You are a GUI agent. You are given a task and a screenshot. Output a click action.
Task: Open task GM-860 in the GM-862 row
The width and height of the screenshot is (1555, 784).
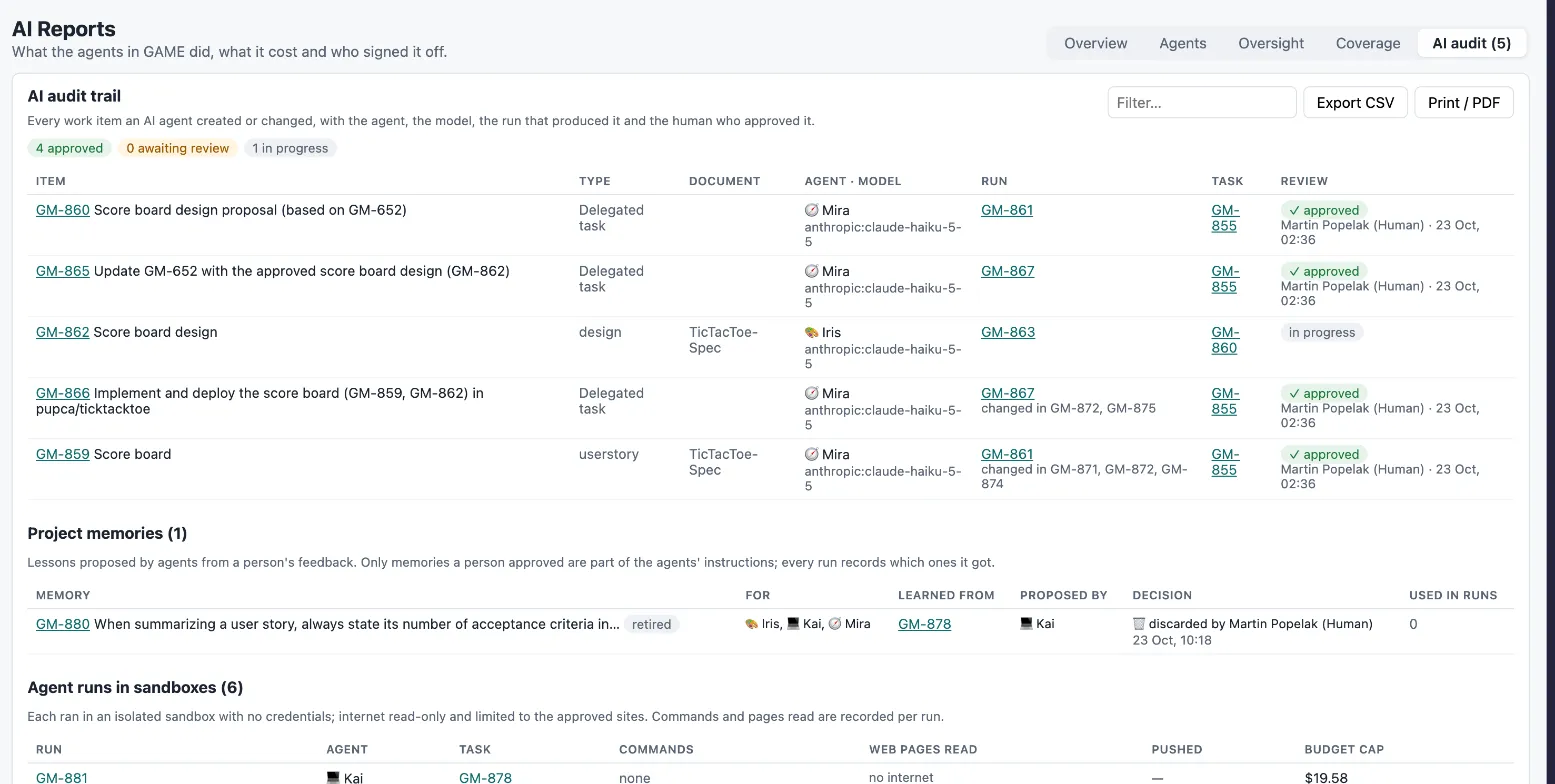click(x=1225, y=340)
